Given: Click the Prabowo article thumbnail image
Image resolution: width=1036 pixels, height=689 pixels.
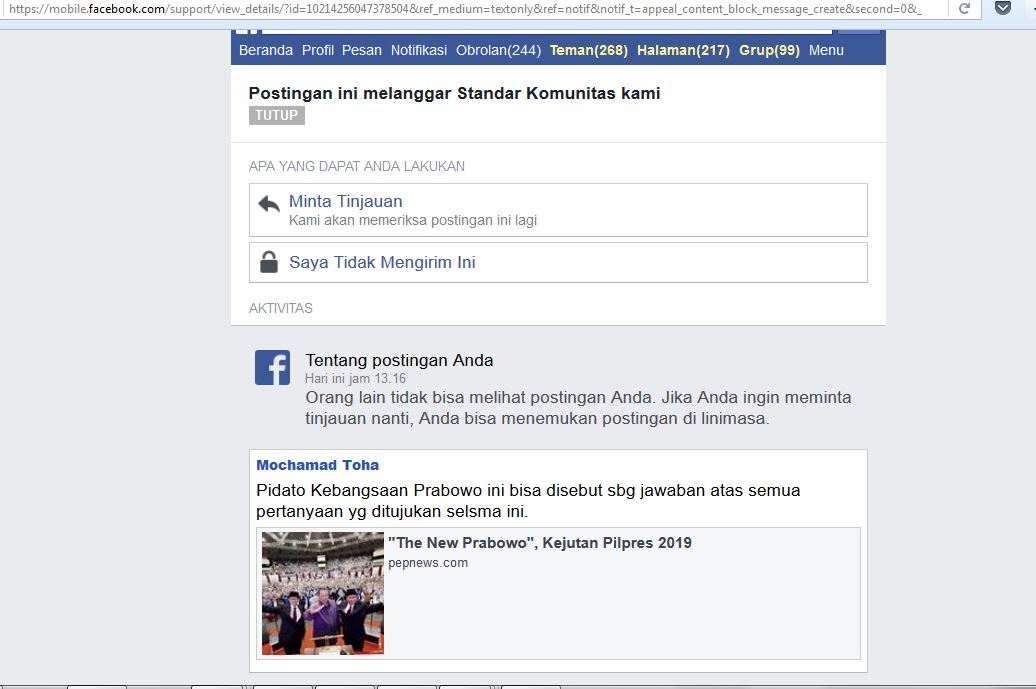Looking at the screenshot, I should [322, 592].
